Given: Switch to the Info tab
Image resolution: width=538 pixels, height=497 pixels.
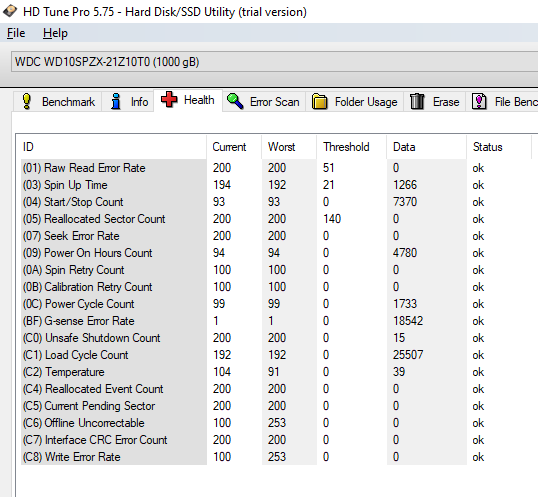Looking at the screenshot, I should [x=128, y=102].
